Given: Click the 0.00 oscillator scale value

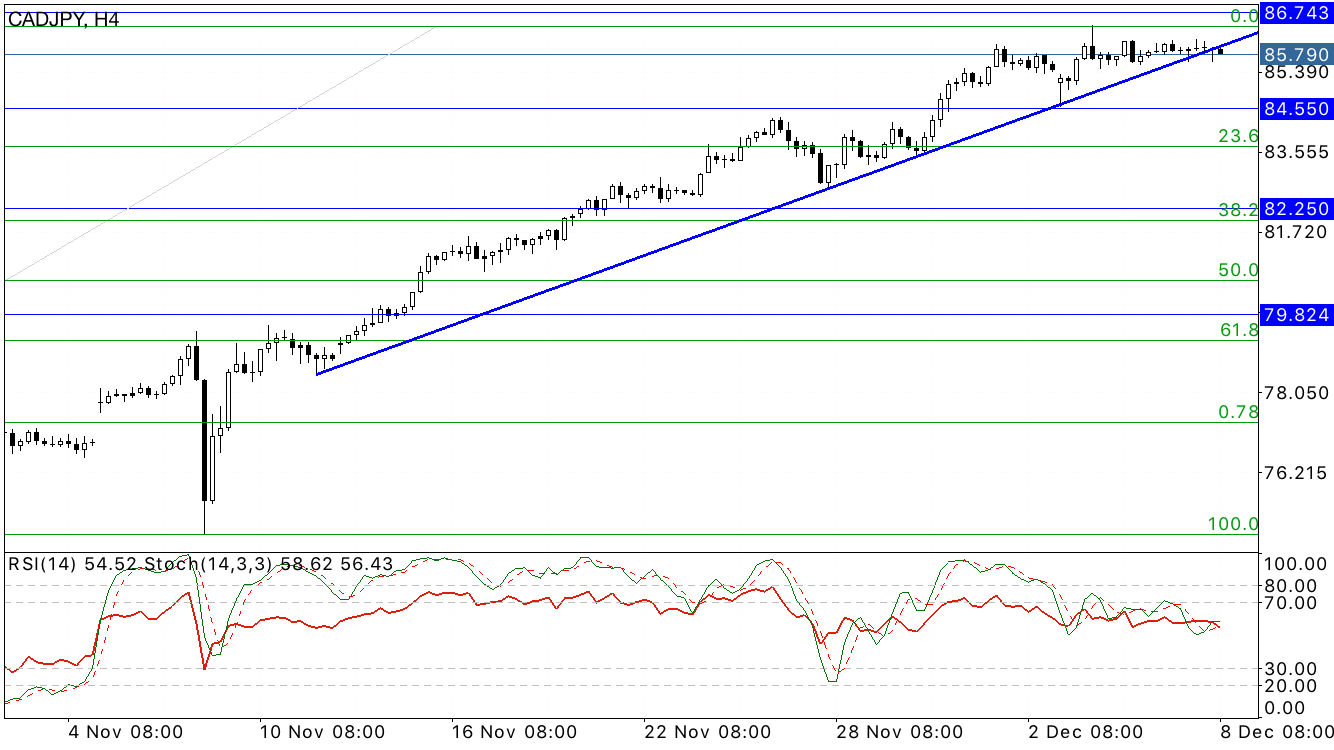Looking at the screenshot, I should pyautogui.click(x=1287, y=708).
